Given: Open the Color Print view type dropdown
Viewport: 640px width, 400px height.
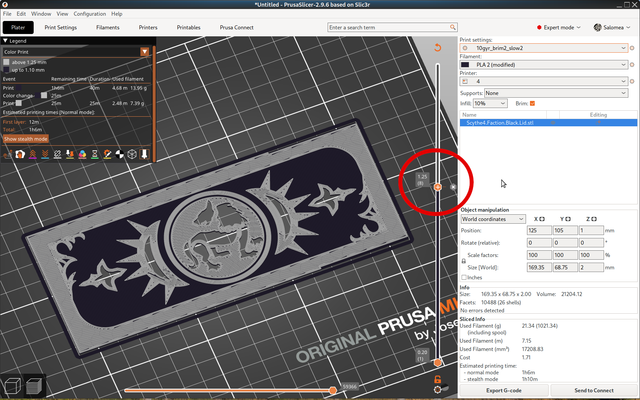Looking at the screenshot, I should [x=144, y=52].
